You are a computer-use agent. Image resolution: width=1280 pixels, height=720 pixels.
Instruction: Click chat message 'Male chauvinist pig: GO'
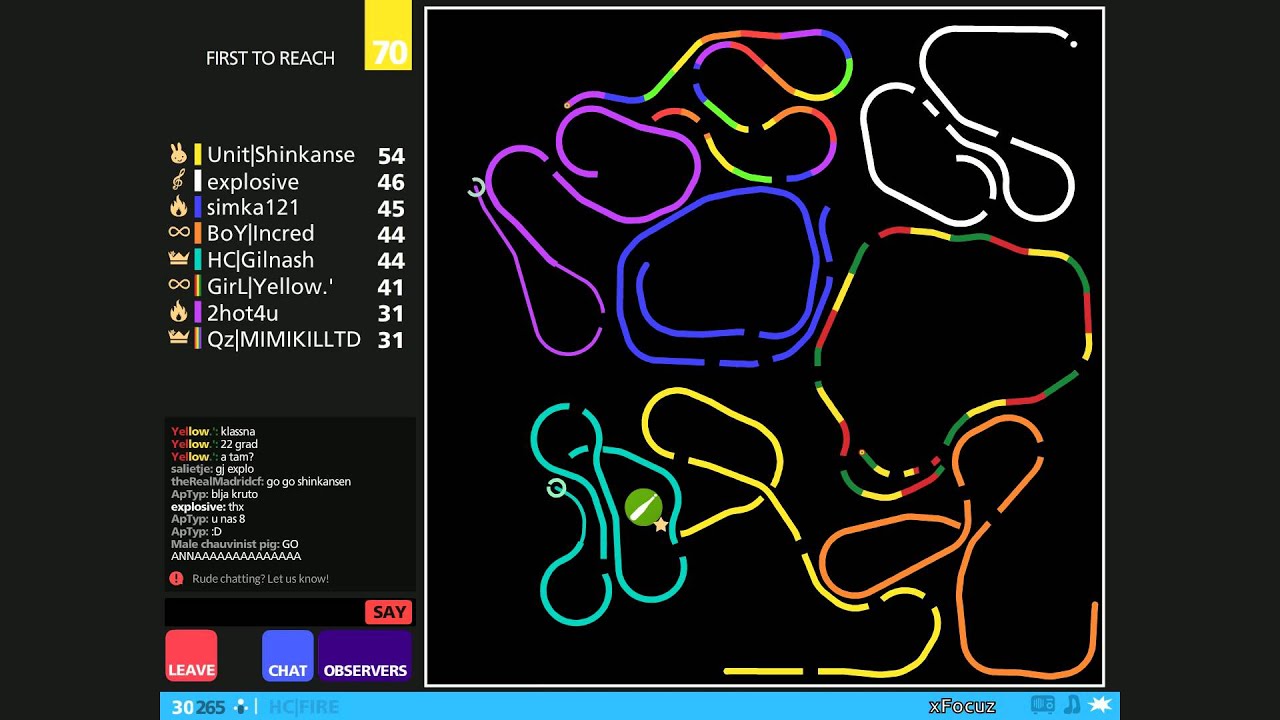[235, 544]
